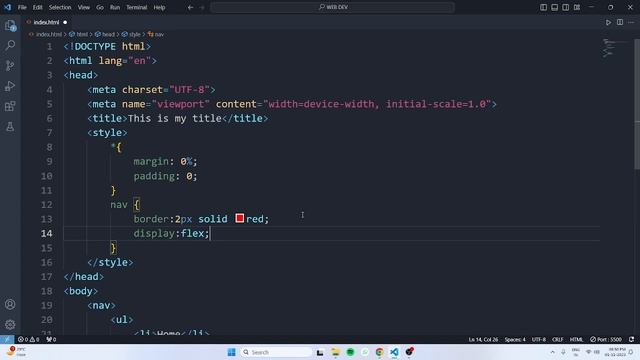Run the file with the play button

point(608,22)
